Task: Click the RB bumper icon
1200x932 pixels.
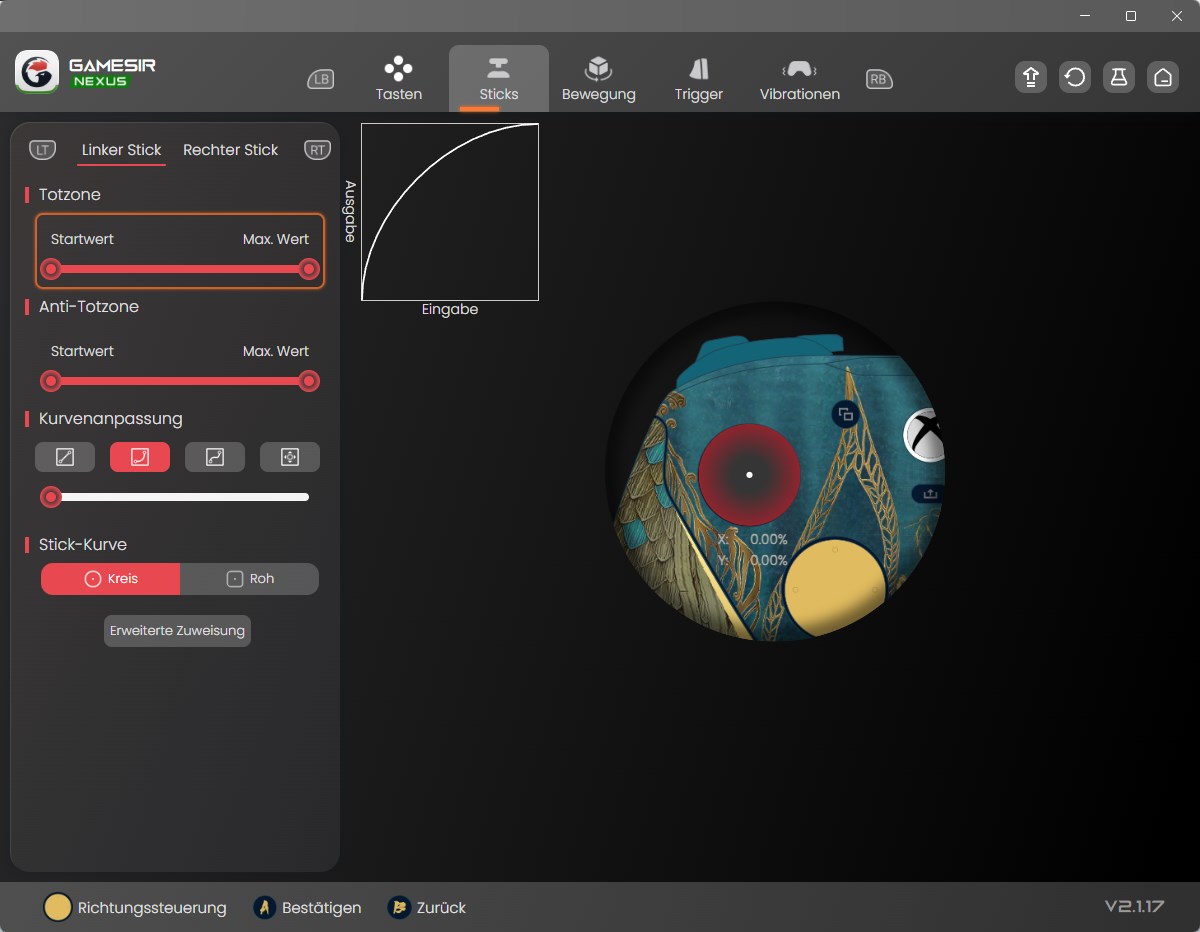Action: [879, 80]
